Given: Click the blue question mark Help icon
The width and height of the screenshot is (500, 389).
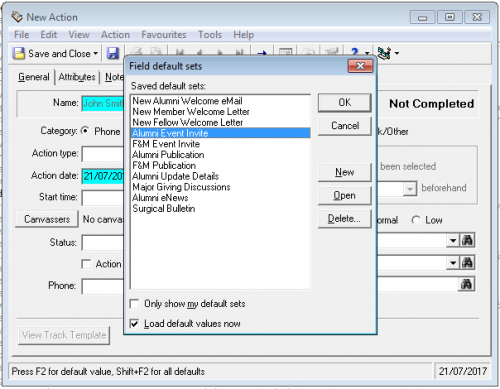Looking at the screenshot, I should 355,52.
